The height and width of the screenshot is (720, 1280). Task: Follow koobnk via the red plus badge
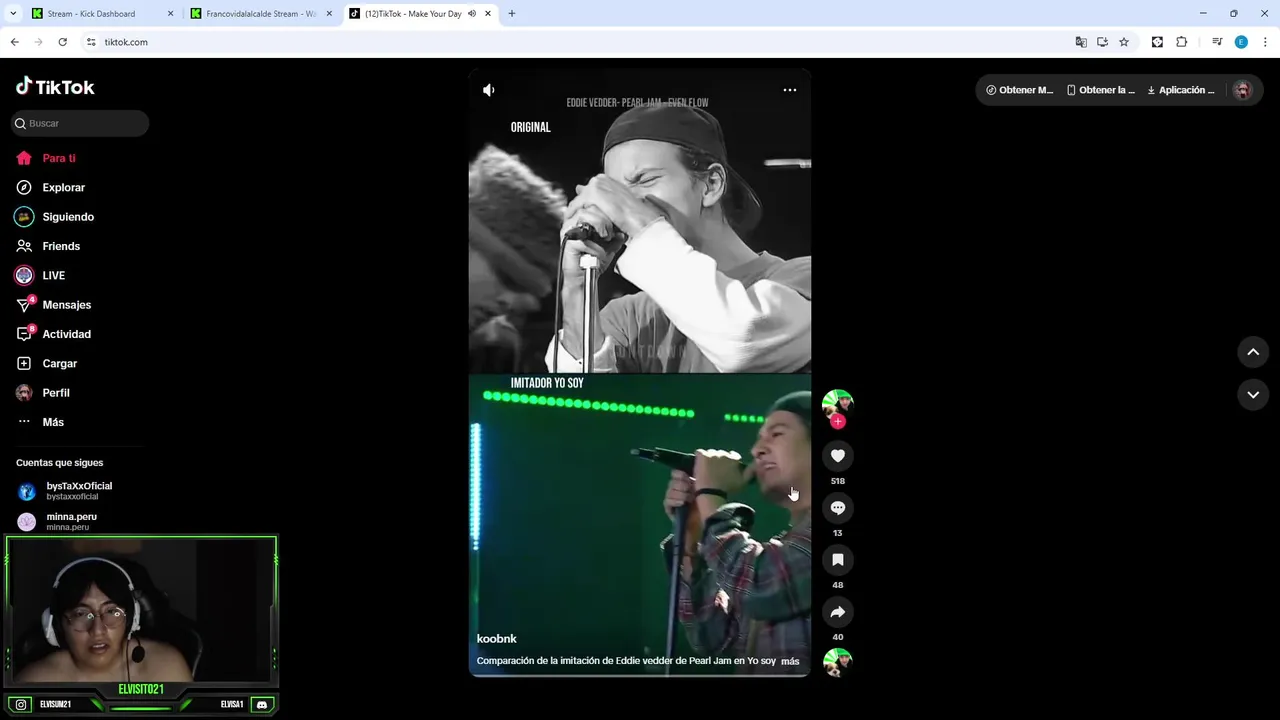click(x=838, y=421)
